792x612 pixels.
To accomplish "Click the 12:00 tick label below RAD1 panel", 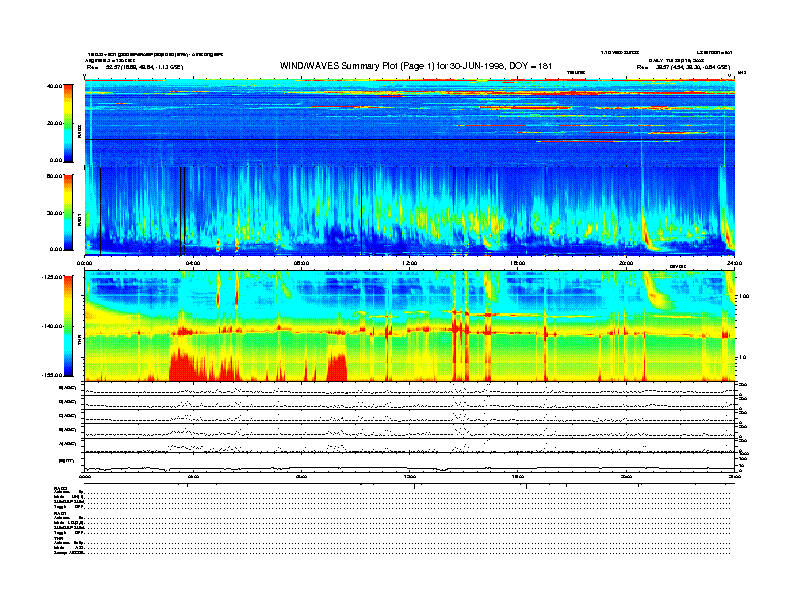I will pos(410,263).
